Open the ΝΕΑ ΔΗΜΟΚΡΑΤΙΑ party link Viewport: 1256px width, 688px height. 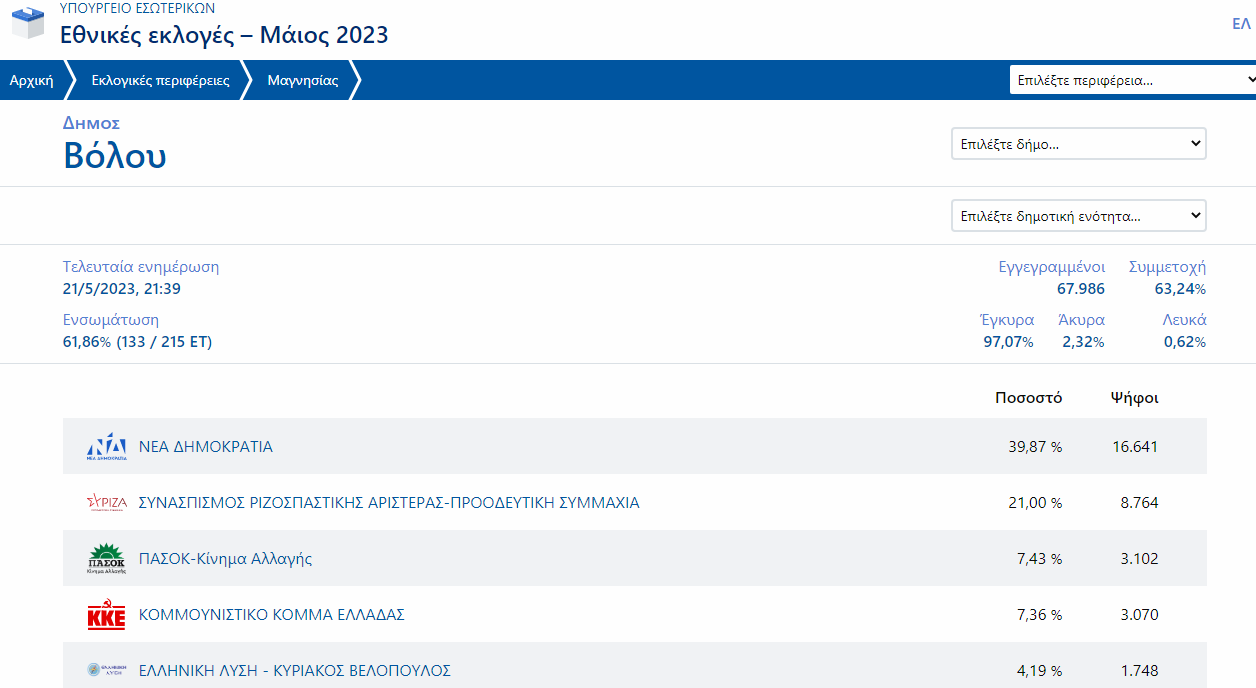pyautogui.click(x=205, y=447)
